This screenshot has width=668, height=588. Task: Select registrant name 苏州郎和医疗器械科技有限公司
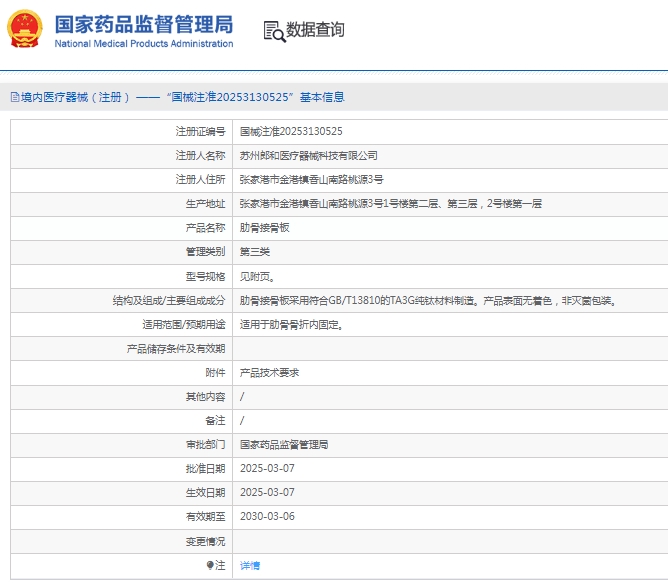click(308, 156)
